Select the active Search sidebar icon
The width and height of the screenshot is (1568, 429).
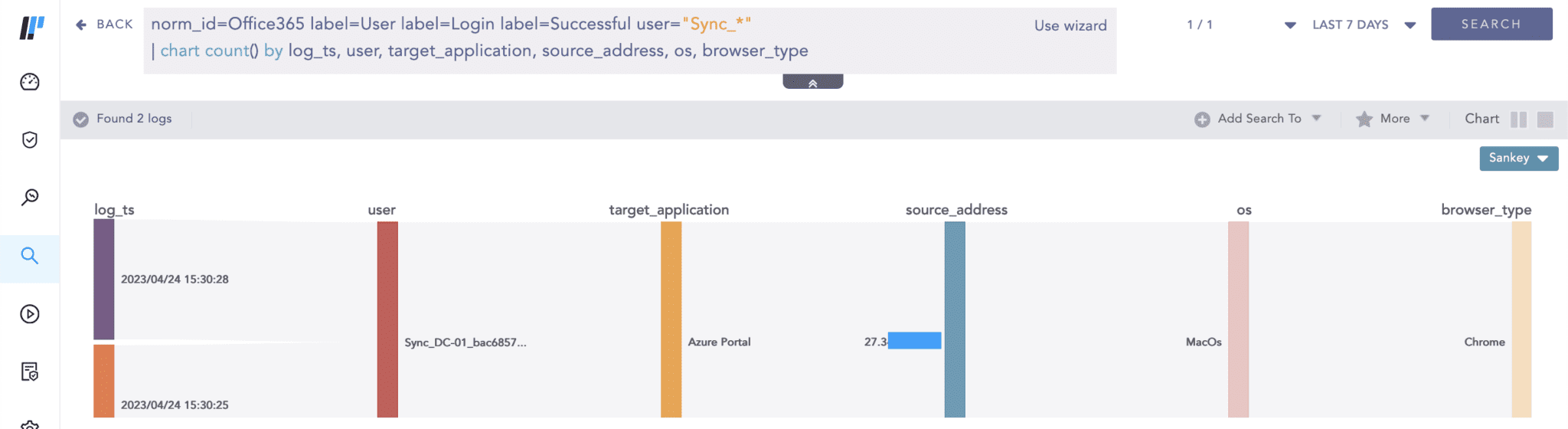[x=30, y=256]
